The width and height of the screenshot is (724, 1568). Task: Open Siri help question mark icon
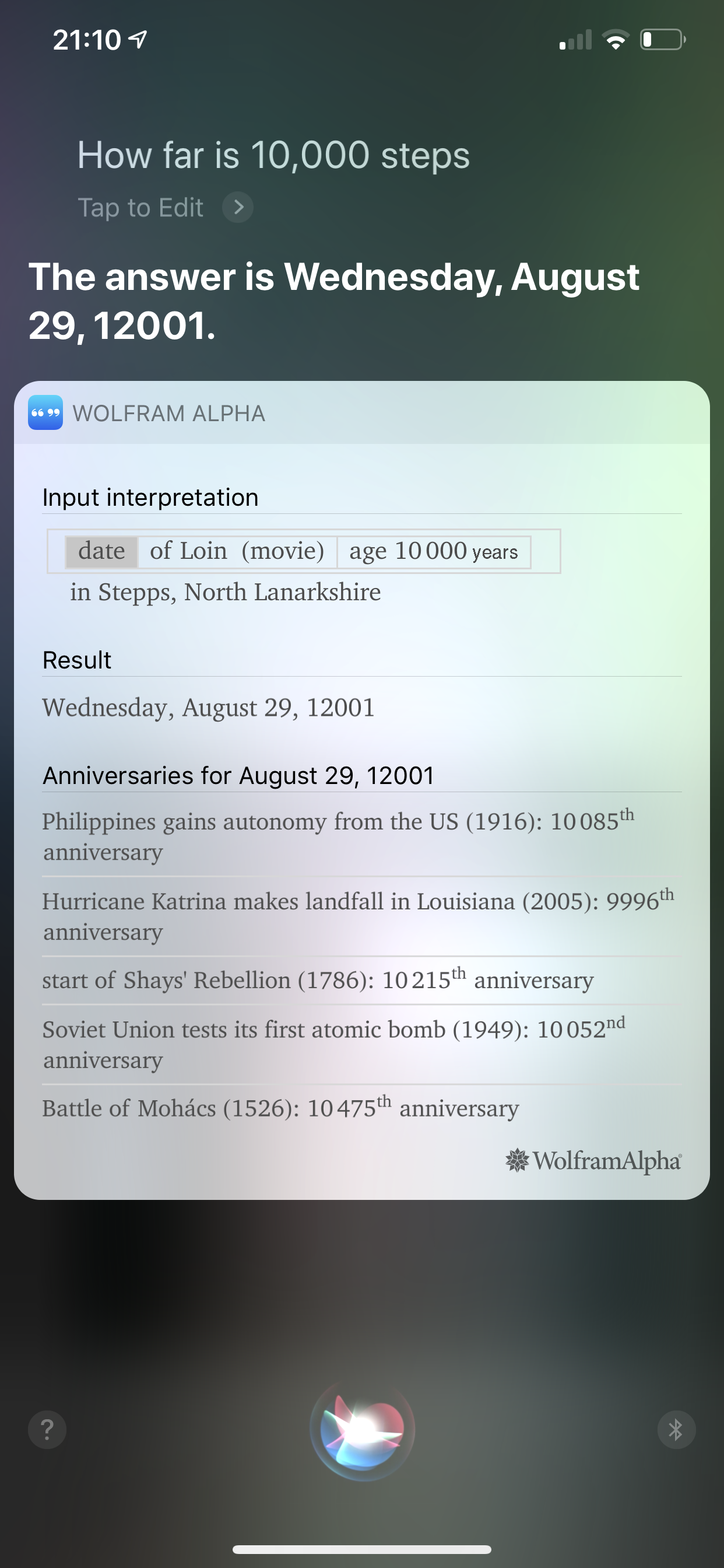(x=47, y=1429)
